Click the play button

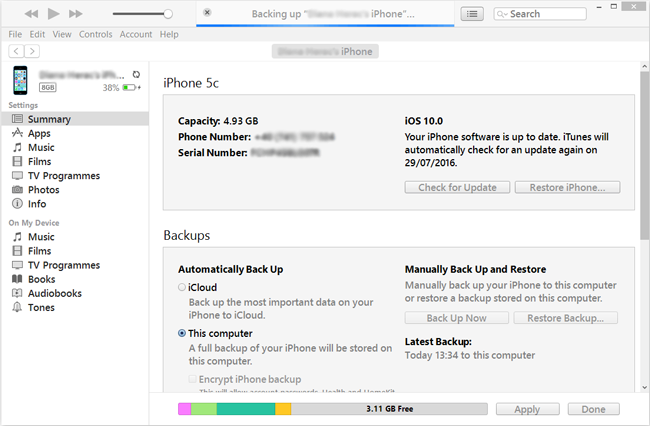(53, 14)
